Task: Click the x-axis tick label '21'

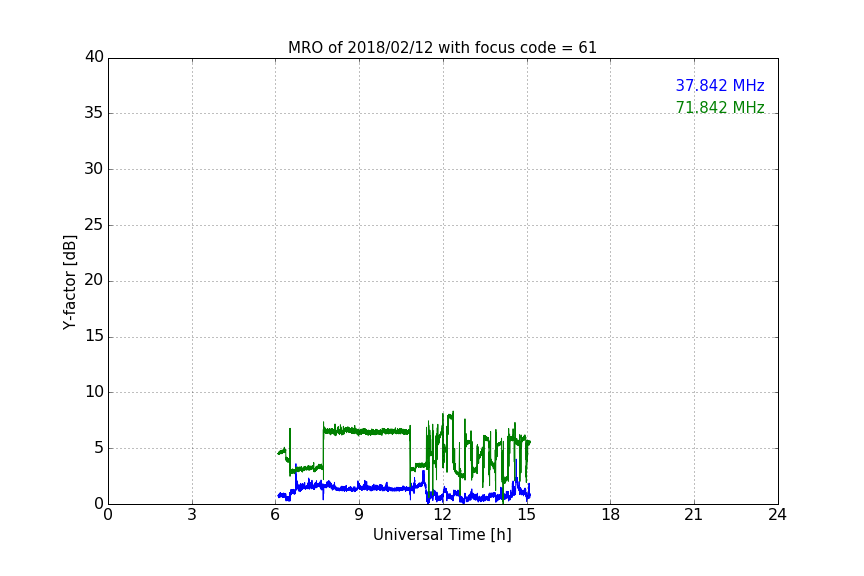Action: [694, 515]
